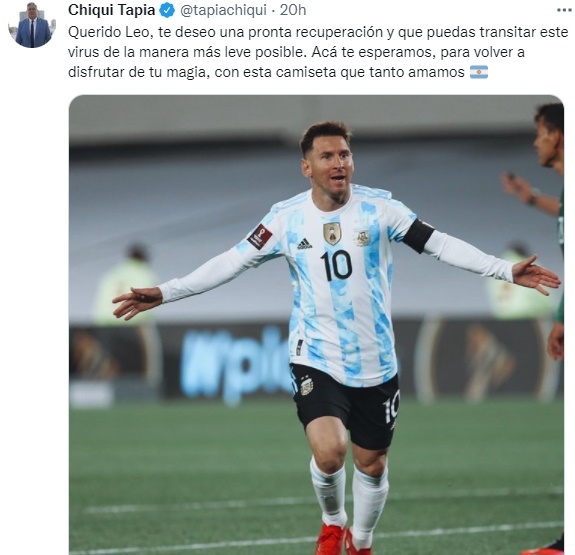Click the black number 10 on the shirt
Viewport: 575px width, 555px height.
(336, 266)
